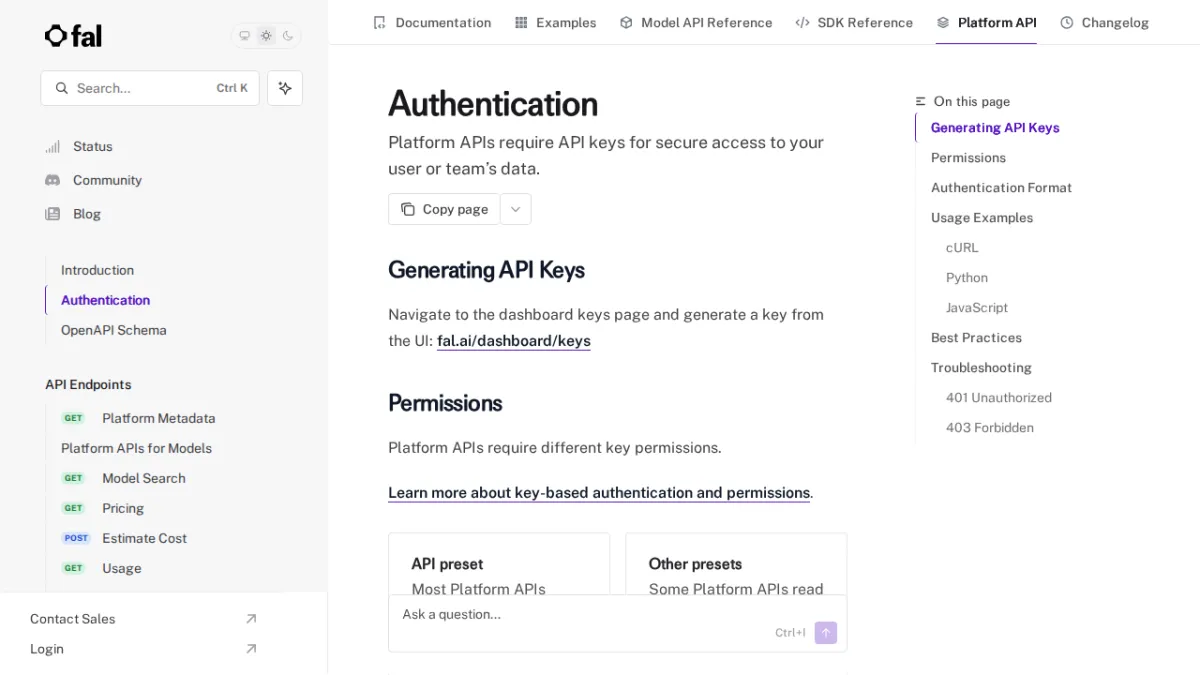Open the Status link

click(92, 146)
